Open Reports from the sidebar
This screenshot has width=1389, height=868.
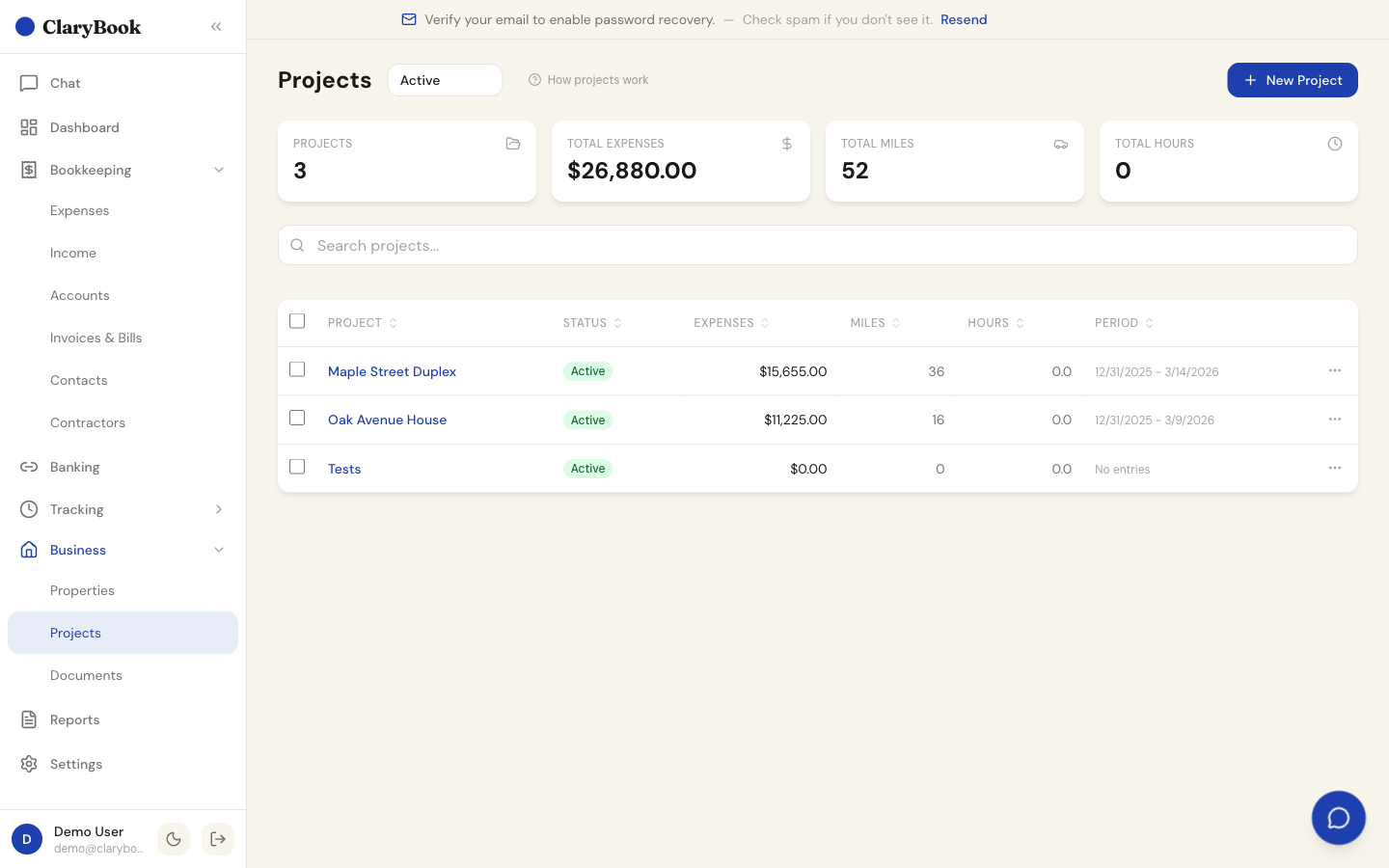(x=74, y=719)
